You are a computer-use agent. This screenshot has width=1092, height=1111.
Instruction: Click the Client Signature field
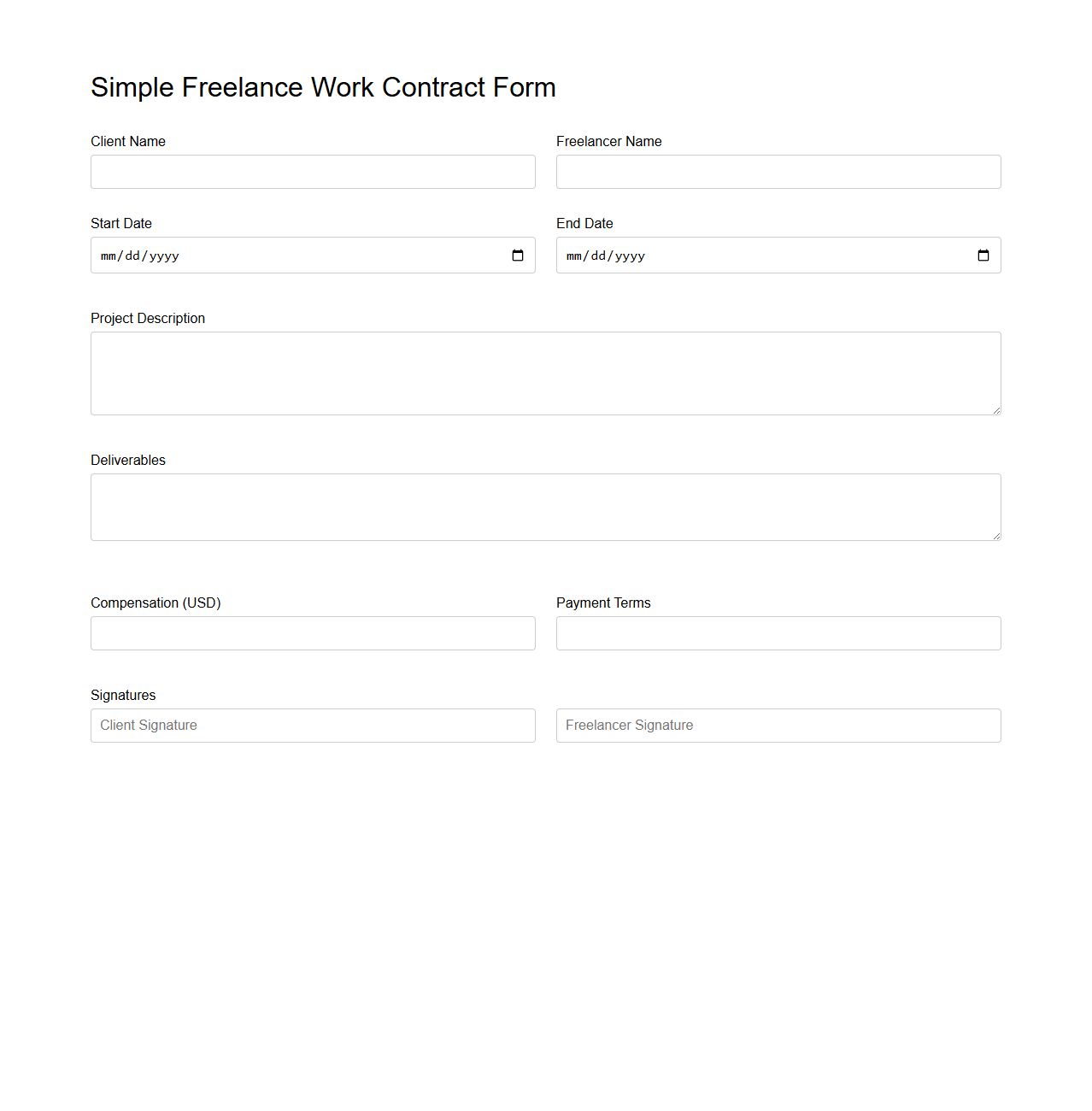[x=313, y=725]
